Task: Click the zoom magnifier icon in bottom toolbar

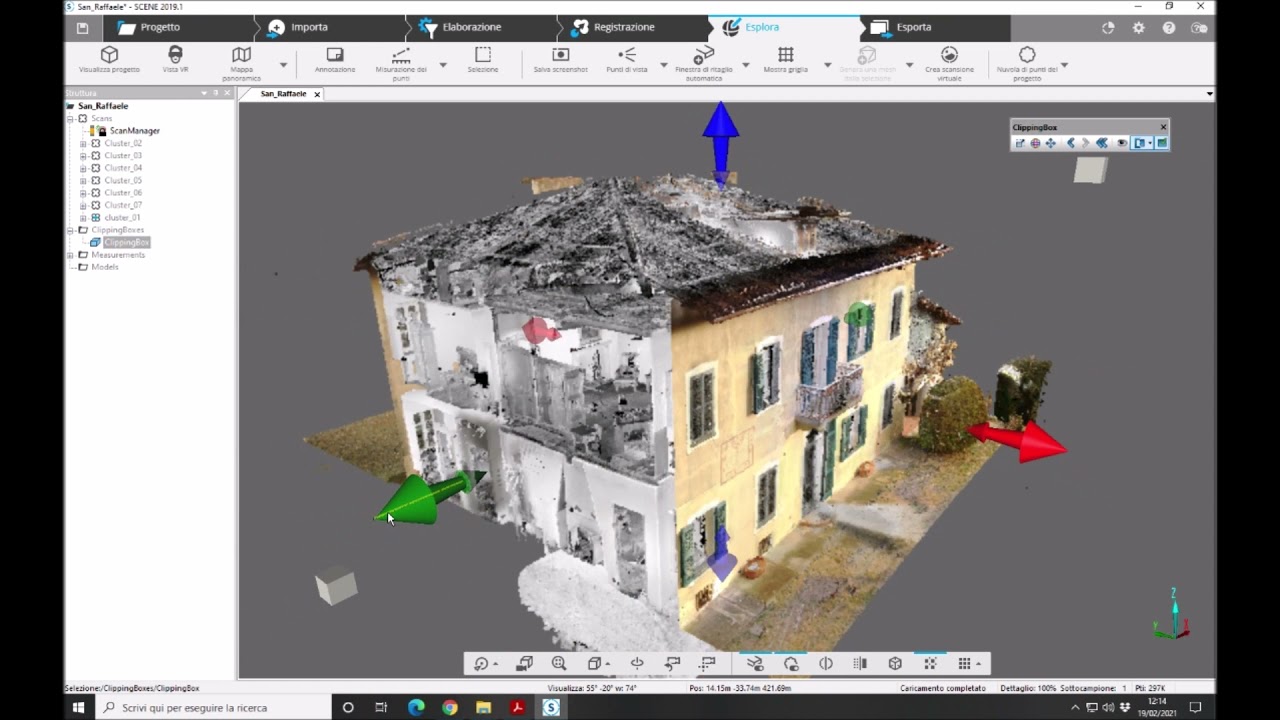Action: (x=559, y=664)
